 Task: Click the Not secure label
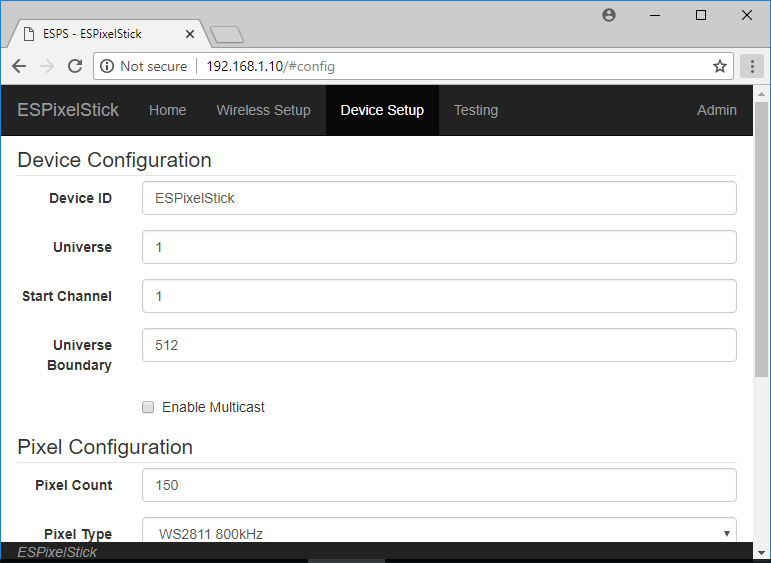coord(153,66)
